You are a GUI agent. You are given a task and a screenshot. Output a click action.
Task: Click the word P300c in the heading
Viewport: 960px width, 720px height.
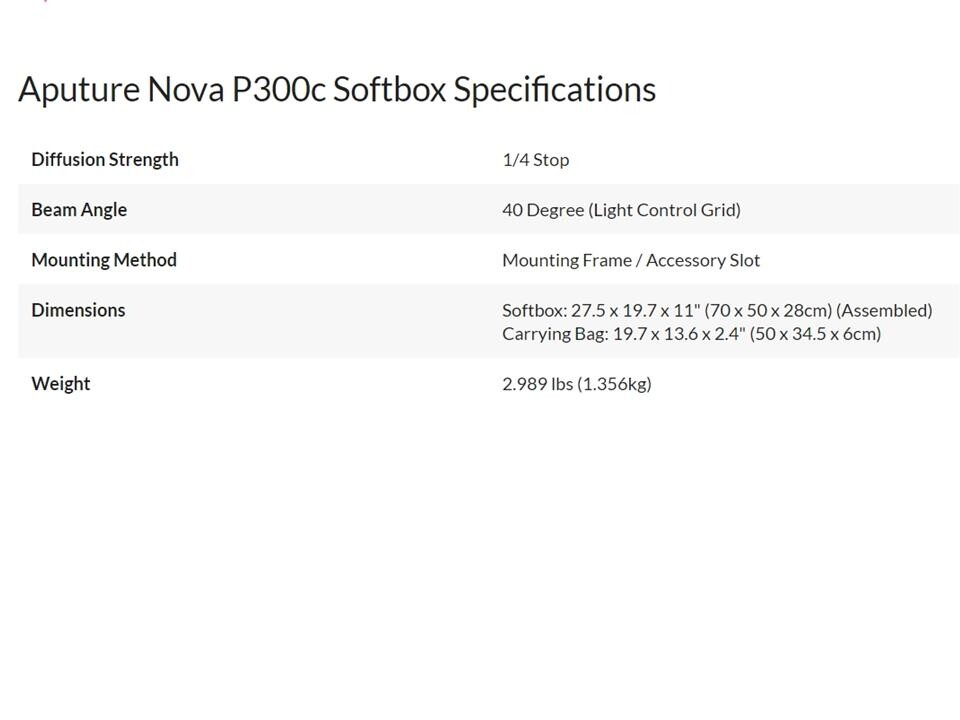pyautogui.click(x=279, y=90)
